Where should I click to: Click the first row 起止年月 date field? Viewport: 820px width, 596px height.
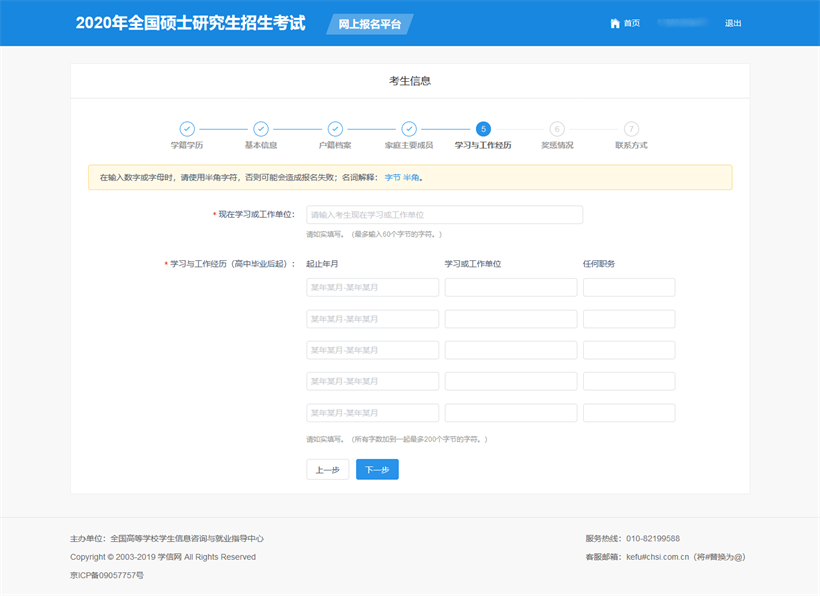(372, 288)
